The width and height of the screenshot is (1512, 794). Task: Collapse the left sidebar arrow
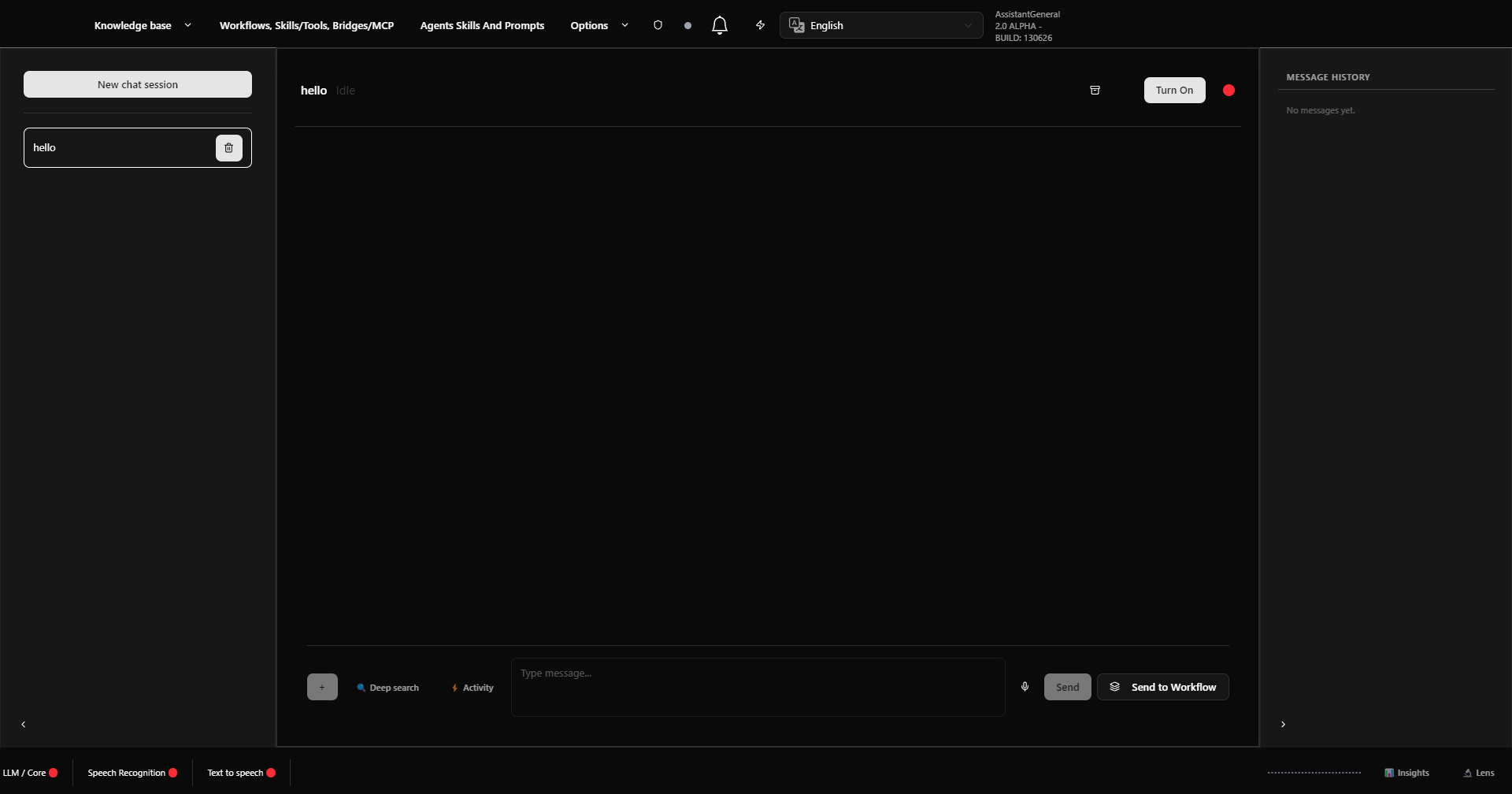(x=23, y=724)
